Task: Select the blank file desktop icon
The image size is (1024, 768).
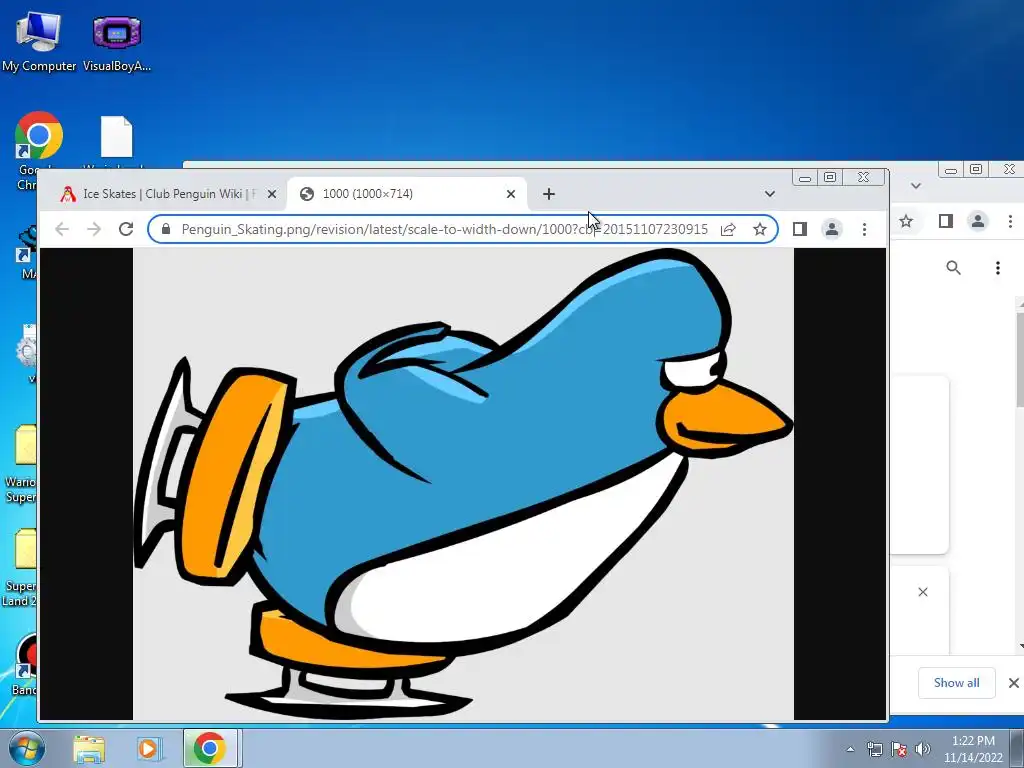Action: (117, 138)
